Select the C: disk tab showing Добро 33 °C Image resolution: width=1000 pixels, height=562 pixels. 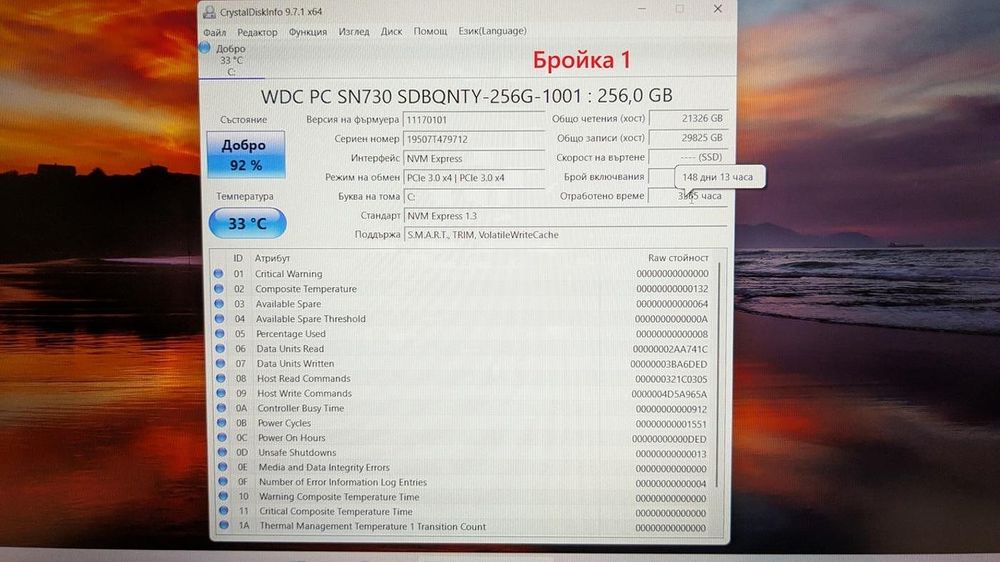point(231,60)
